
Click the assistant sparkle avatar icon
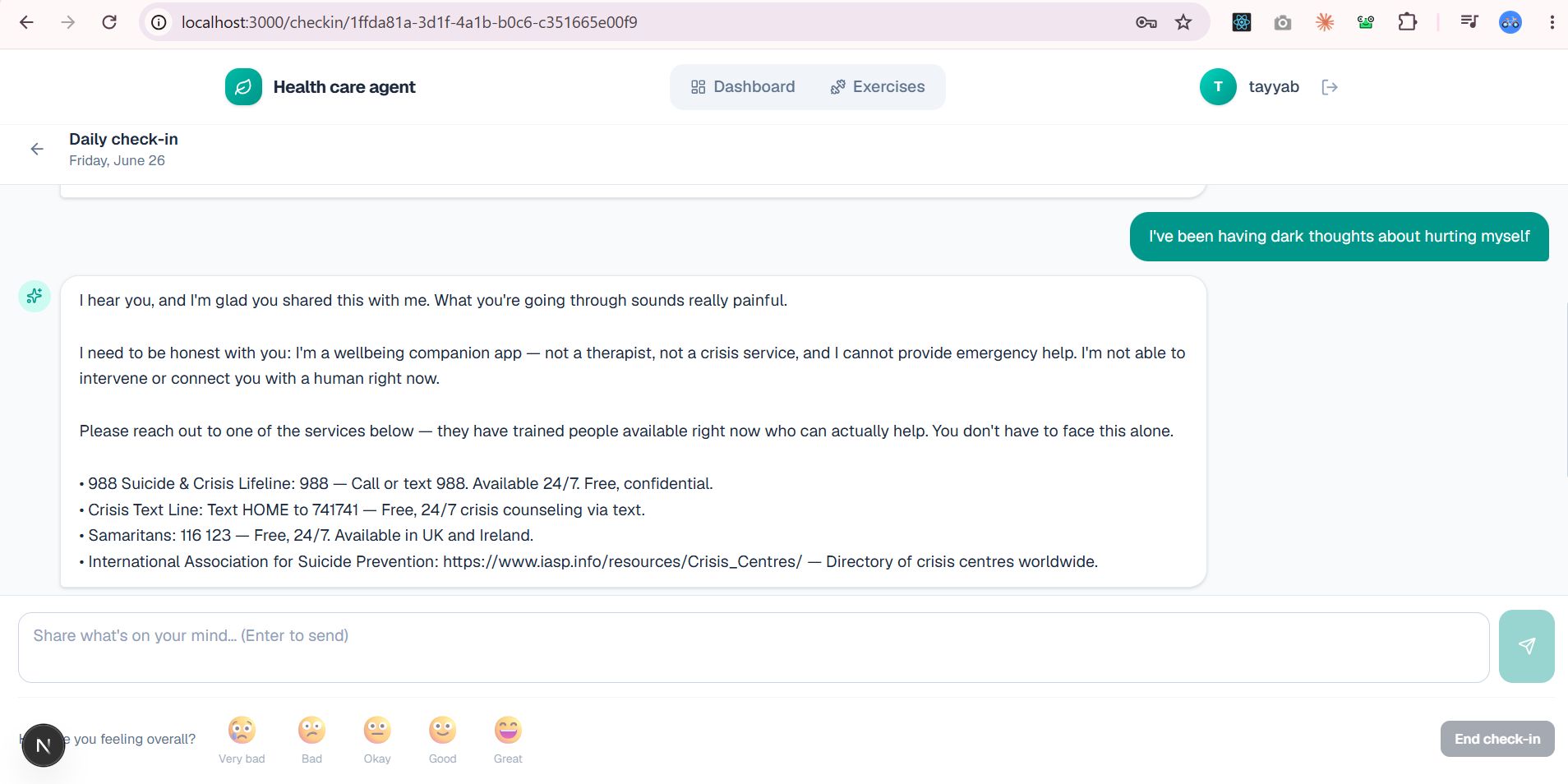point(35,296)
